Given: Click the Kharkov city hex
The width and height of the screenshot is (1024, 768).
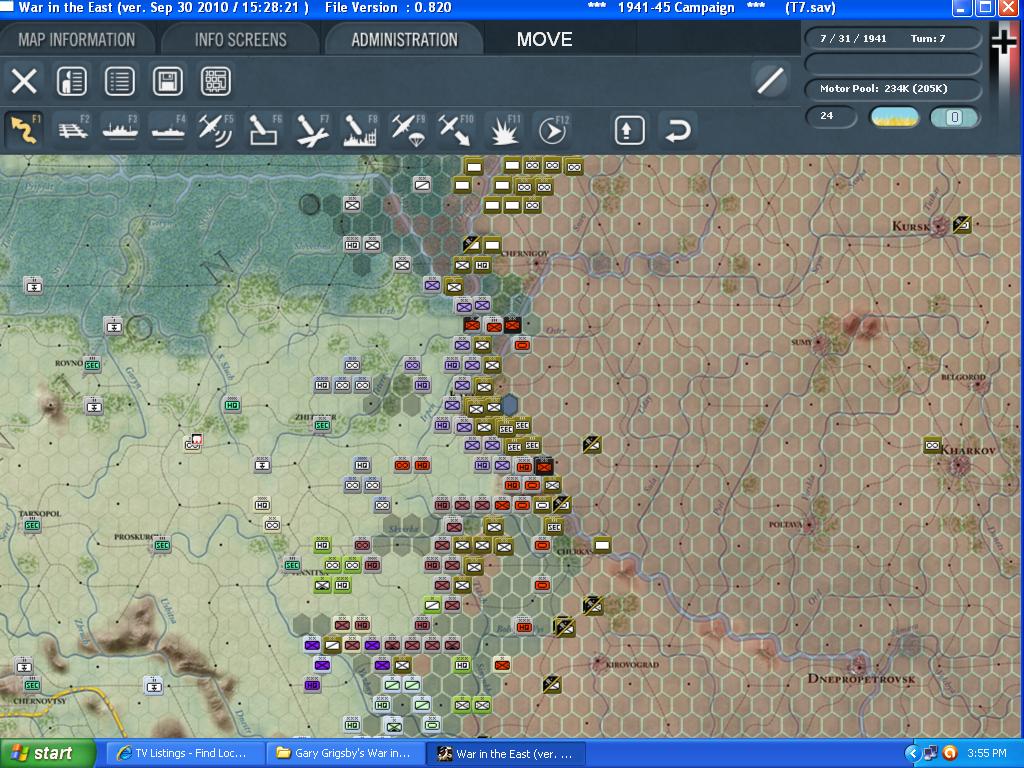Looking at the screenshot, I should point(960,466).
